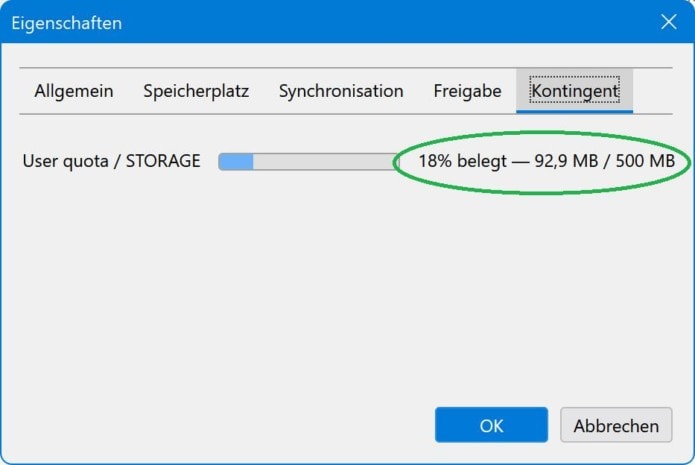This screenshot has width=695, height=465.
Task: Click the active Kontingent tab
Action: (x=575, y=91)
